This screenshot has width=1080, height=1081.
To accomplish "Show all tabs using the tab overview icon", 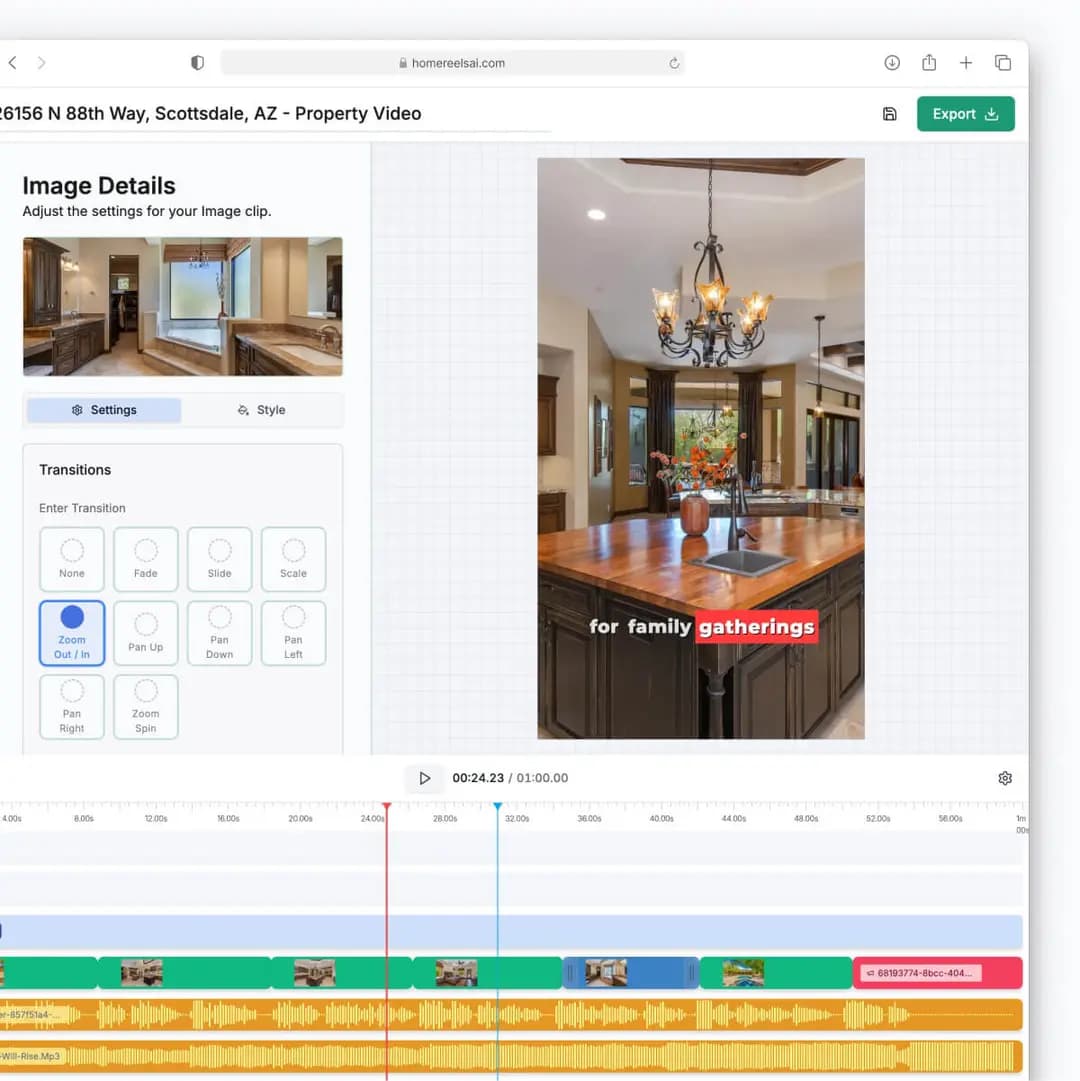I will pos(1003,62).
